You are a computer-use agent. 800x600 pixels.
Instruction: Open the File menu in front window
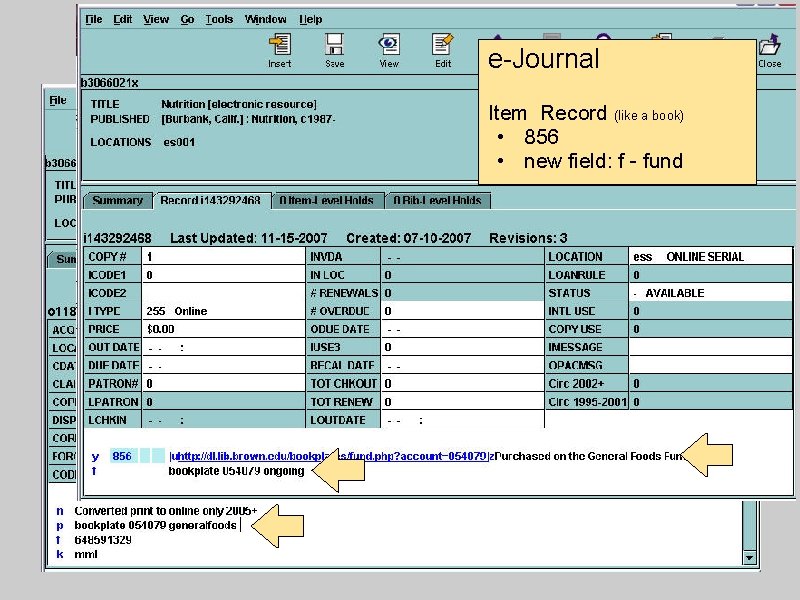[93, 19]
